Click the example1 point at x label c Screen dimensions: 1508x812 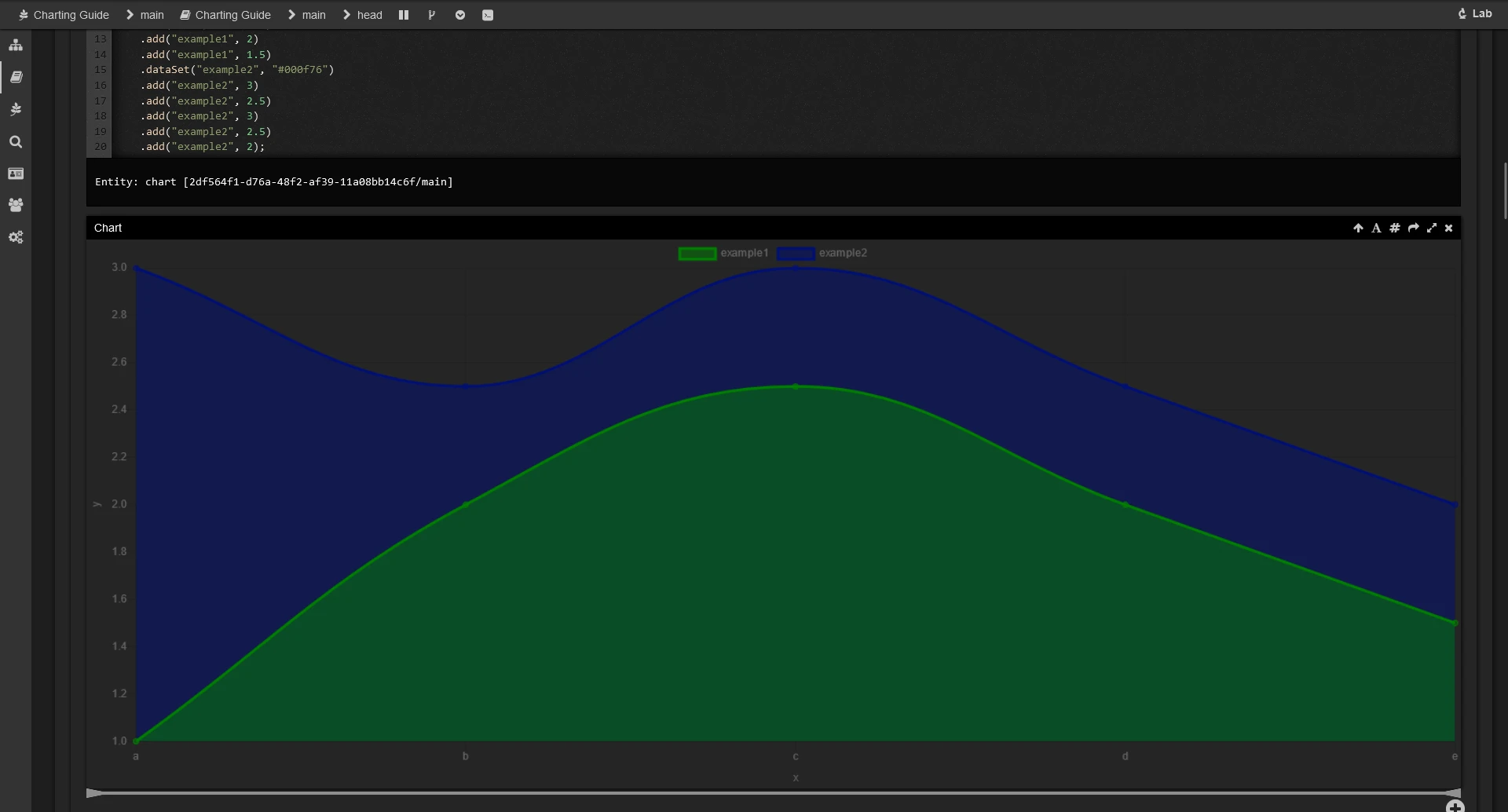coord(796,386)
